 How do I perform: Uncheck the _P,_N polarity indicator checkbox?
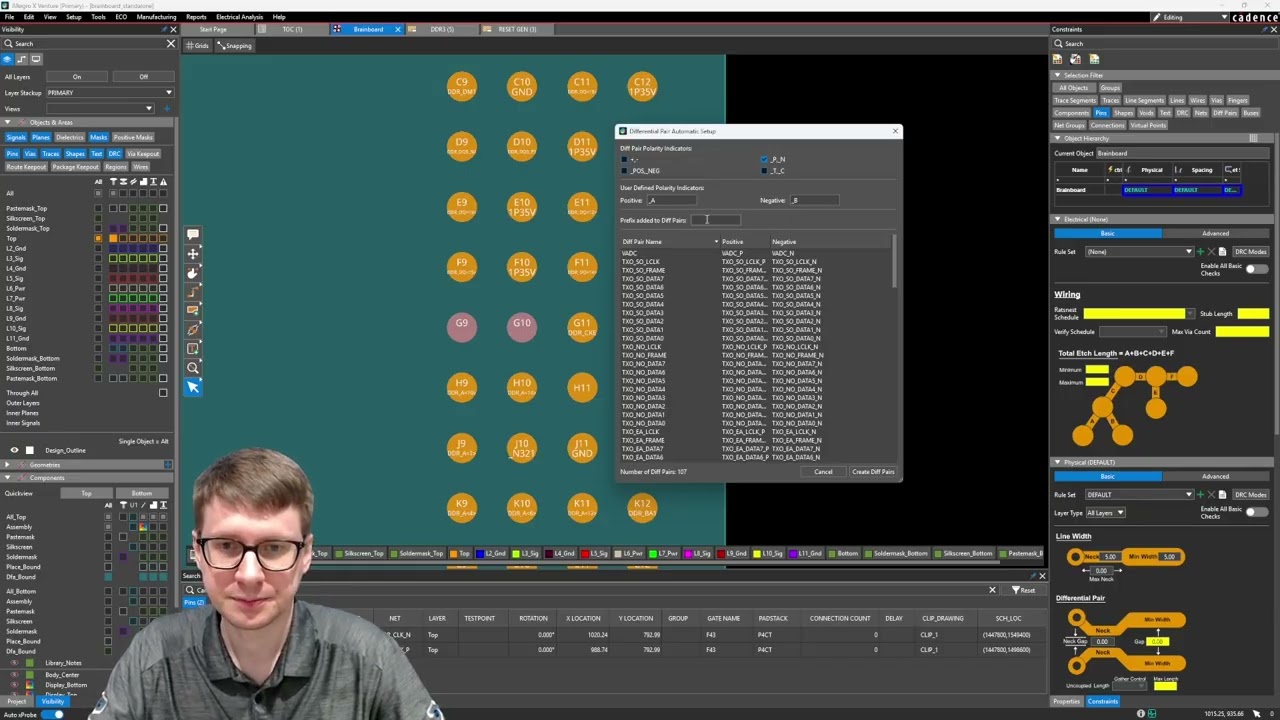click(766, 159)
